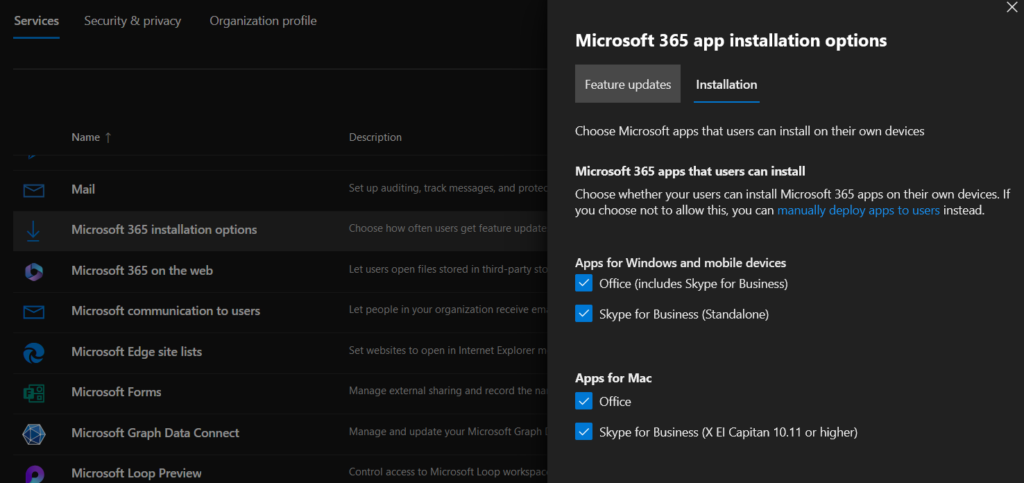Uncheck Skype for Business X El Capitan checkbox
The height and width of the screenshot is (483, 1024).
click(583, 431)
